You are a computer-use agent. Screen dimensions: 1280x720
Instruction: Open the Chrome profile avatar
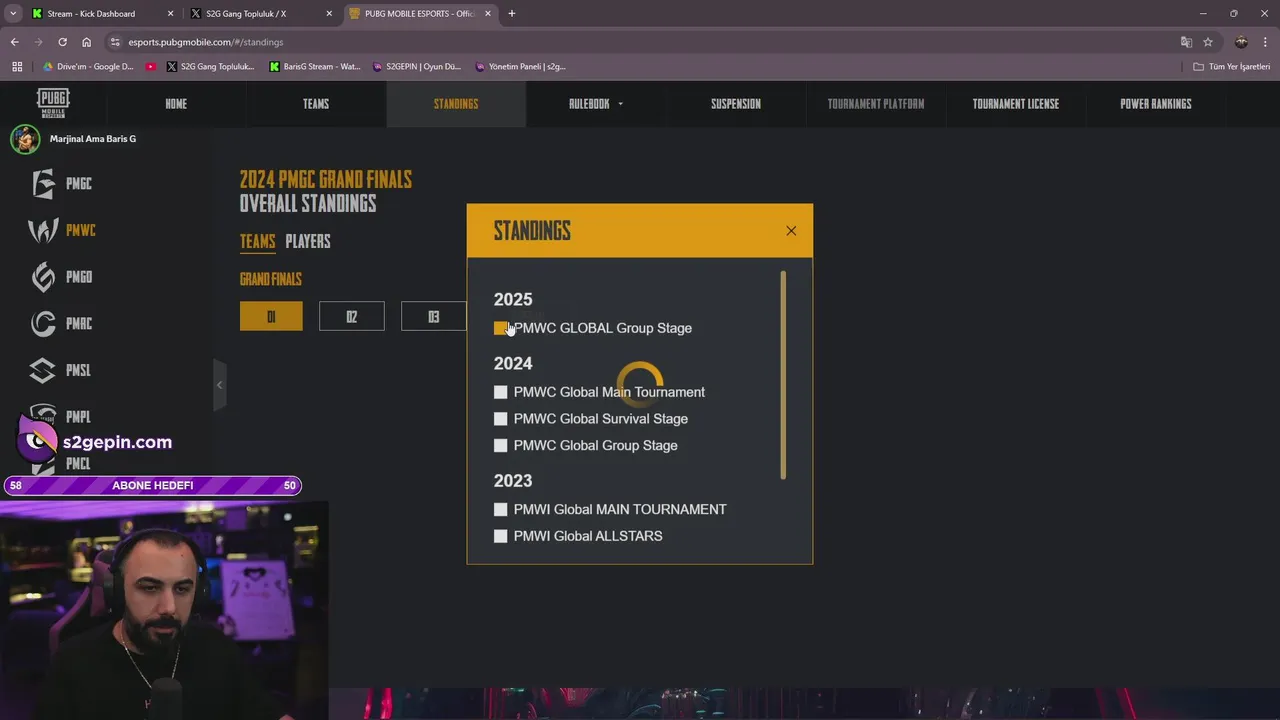[1241, 42]
